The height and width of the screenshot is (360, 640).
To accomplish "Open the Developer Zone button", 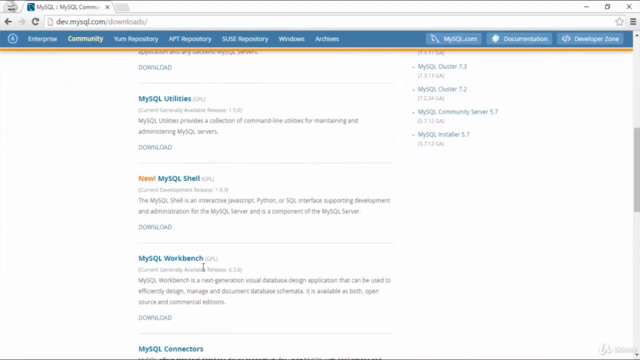I will point(591,39).
